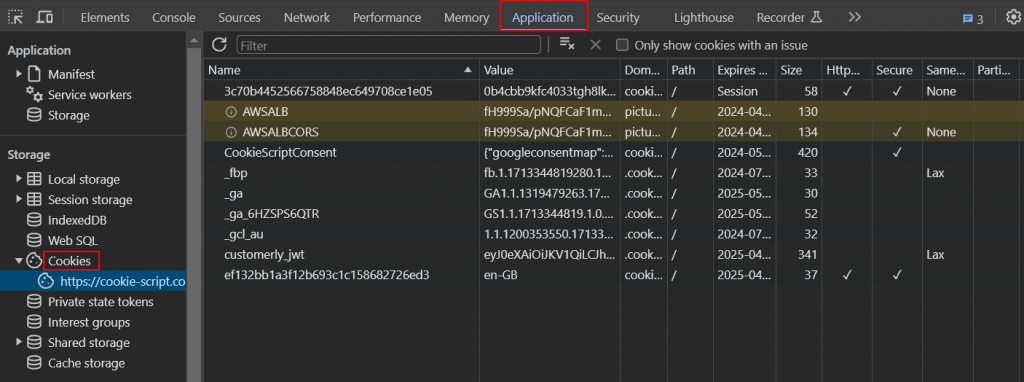Open the Lighthouse tab
Viewport: 1024px width, 382px height.
click(x=703, y=18)
